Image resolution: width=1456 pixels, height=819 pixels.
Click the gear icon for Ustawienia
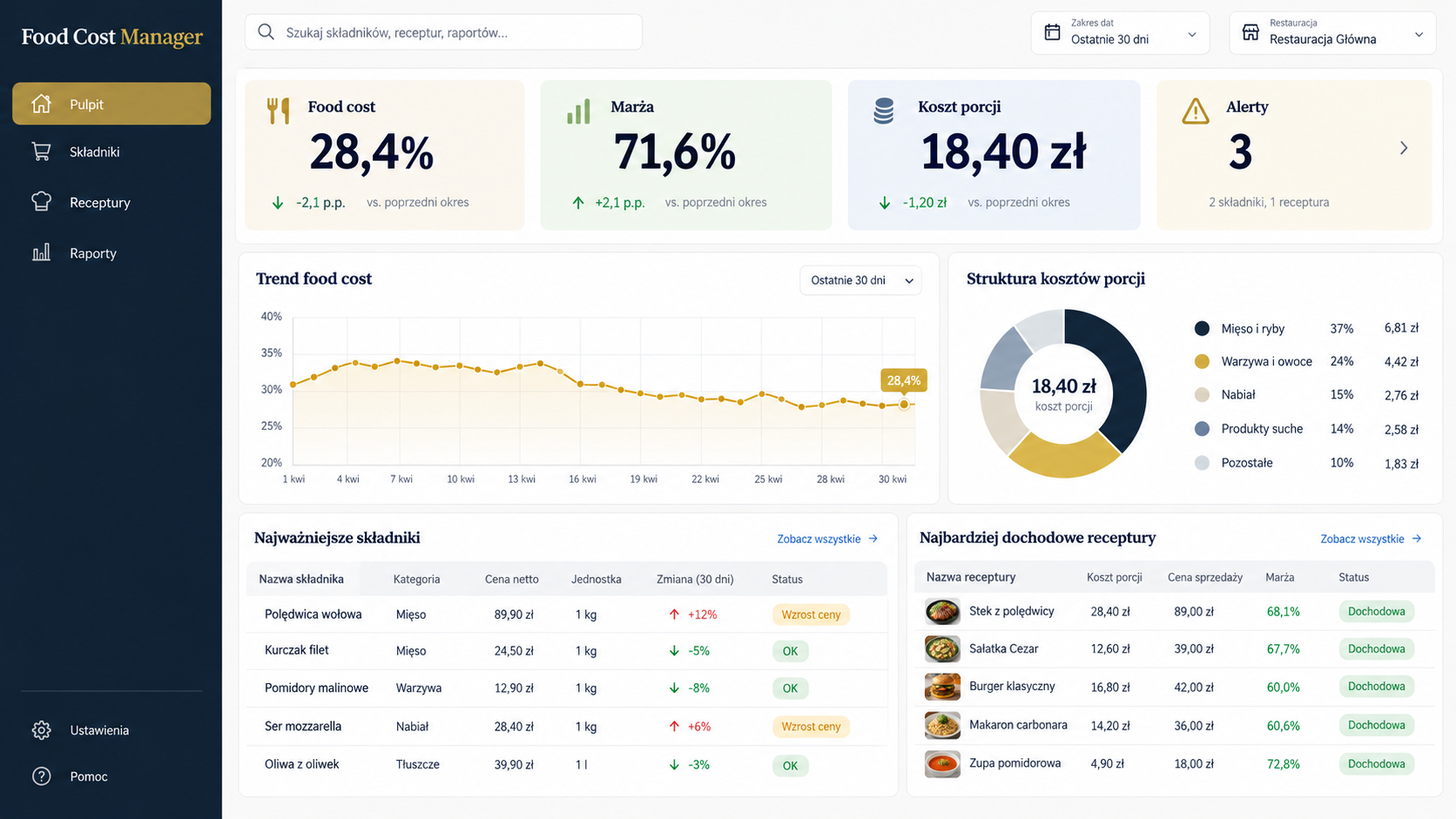[x=41, y=730]
